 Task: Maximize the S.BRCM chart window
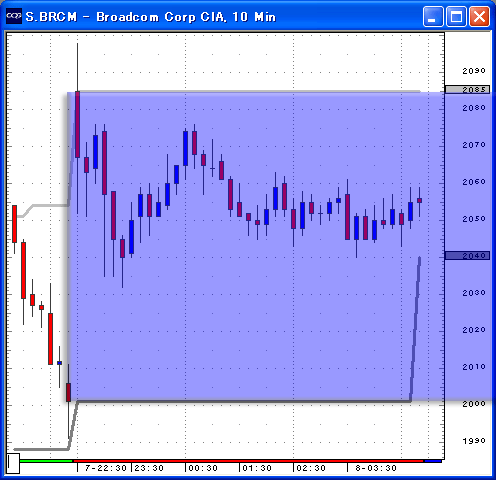coord(456,16)
